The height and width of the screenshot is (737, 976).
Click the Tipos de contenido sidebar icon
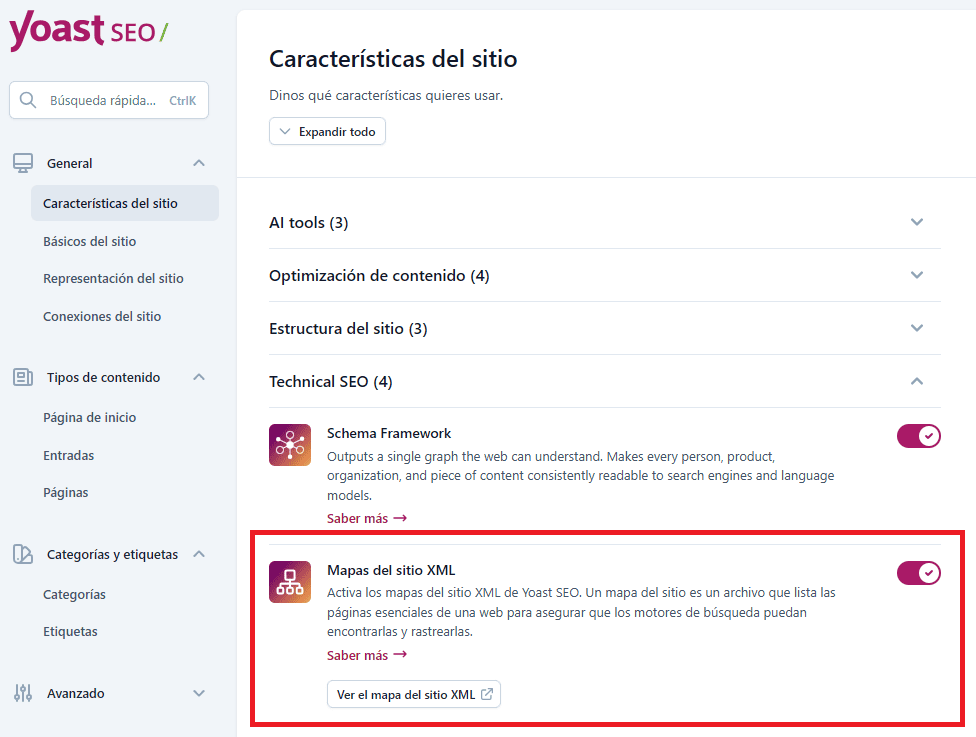(23, 377)
